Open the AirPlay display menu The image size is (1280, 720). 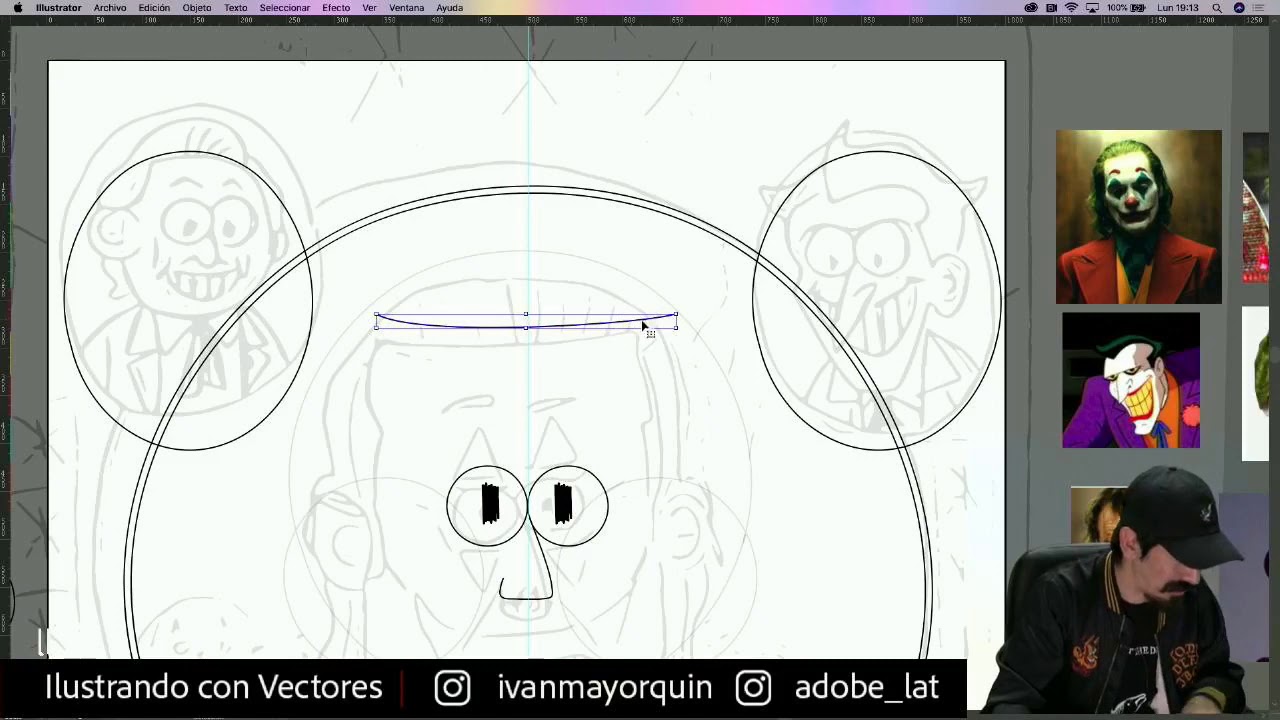pyautogui.click(x=1092, y=7)
